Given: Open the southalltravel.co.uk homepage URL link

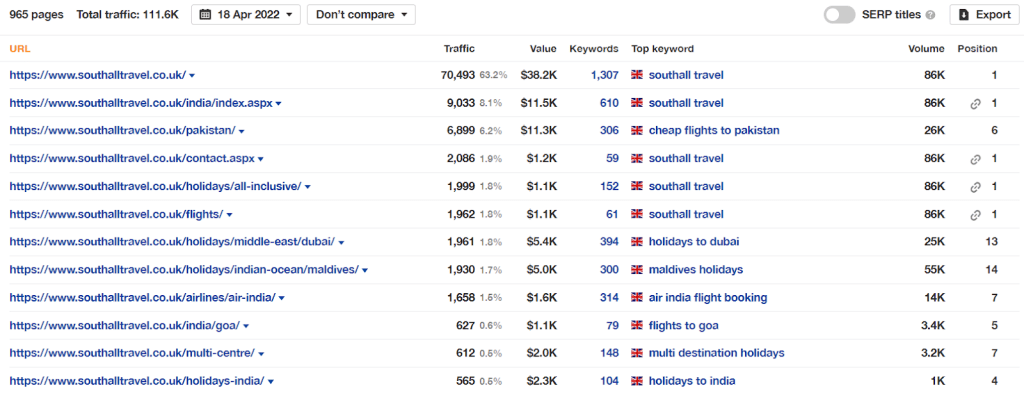Looking at the screenshot, I should [x=97, y=75].
